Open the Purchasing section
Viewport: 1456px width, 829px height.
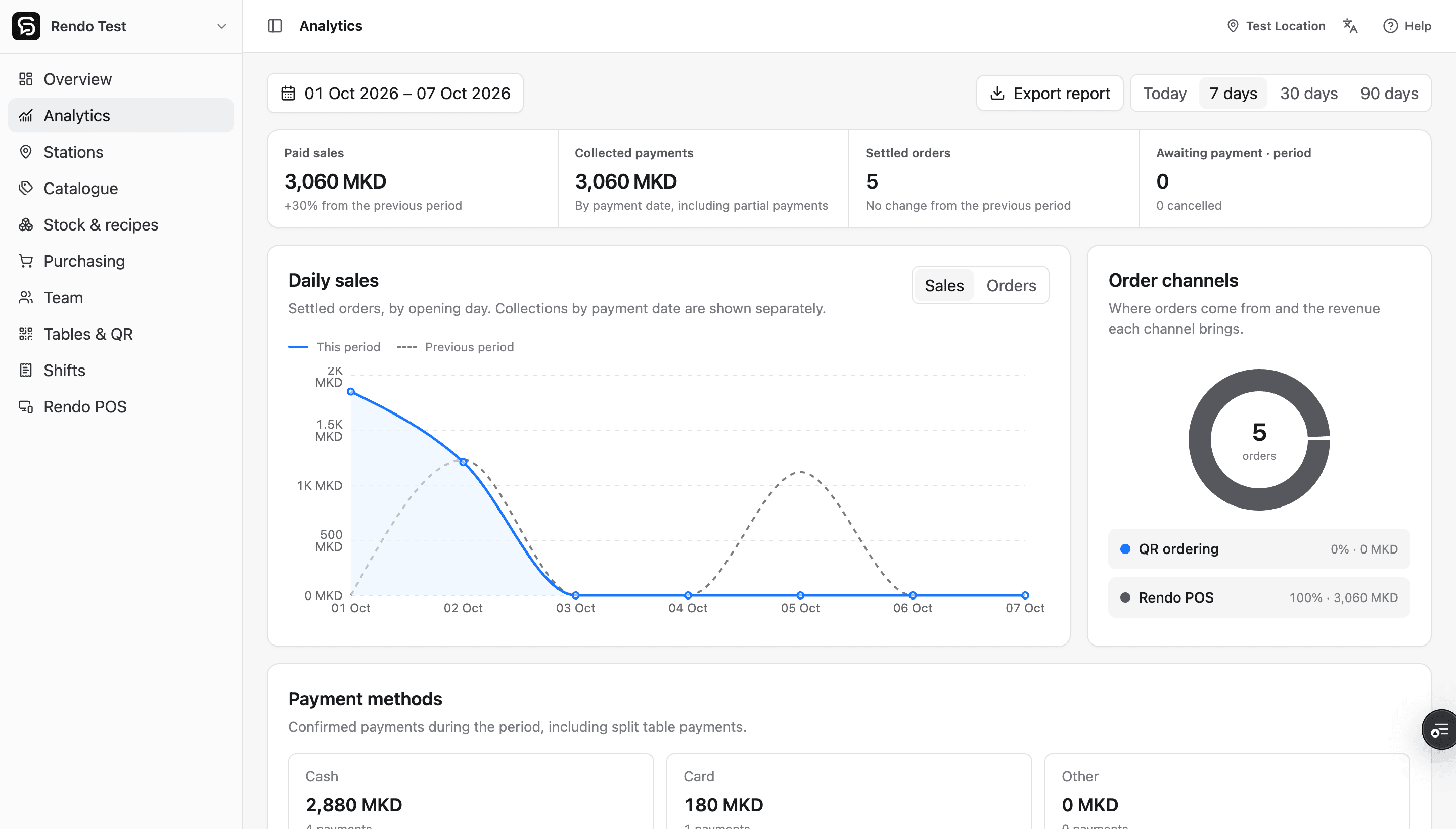pos(121,261)
